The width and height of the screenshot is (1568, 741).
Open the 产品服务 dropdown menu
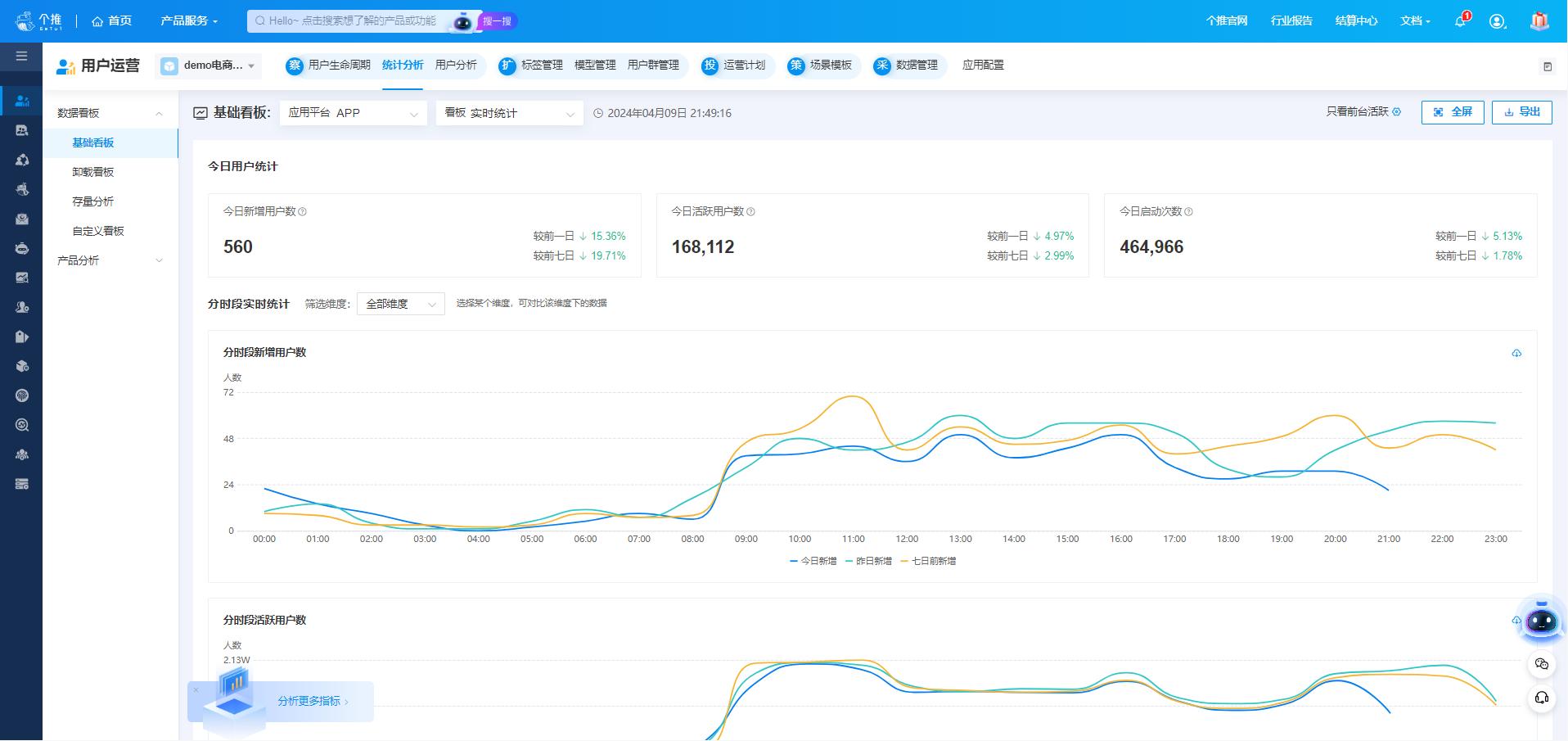189,20
